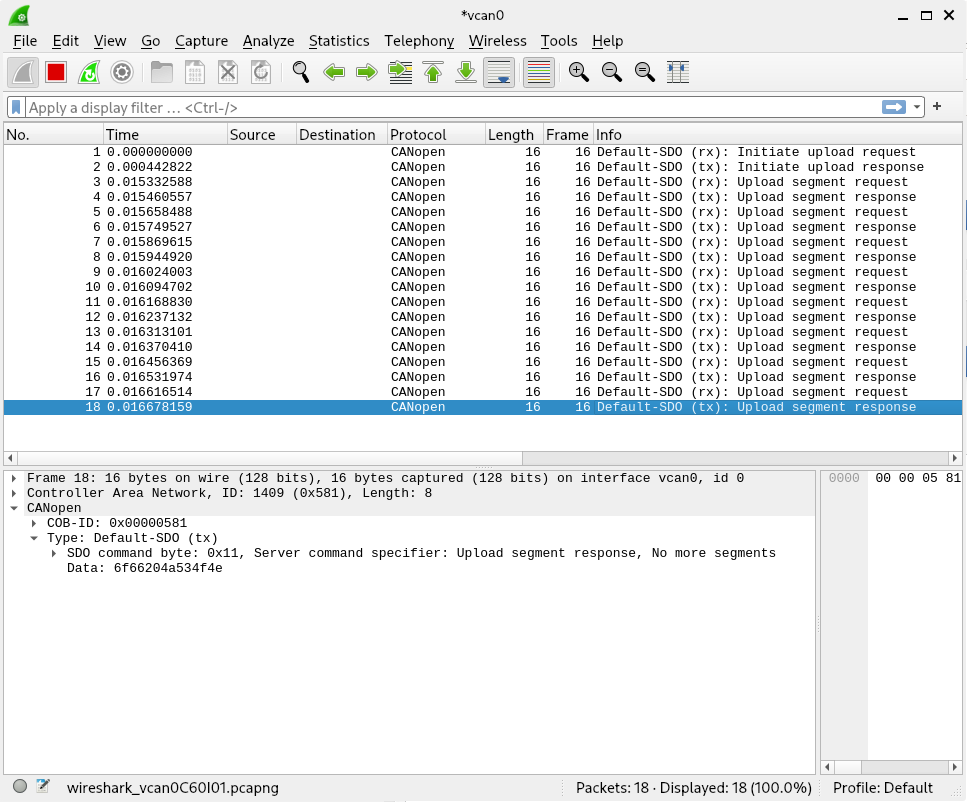This screenshot has height=802, width=967.
Task: Click the Find packet magnifier icon
Action: 300,72
